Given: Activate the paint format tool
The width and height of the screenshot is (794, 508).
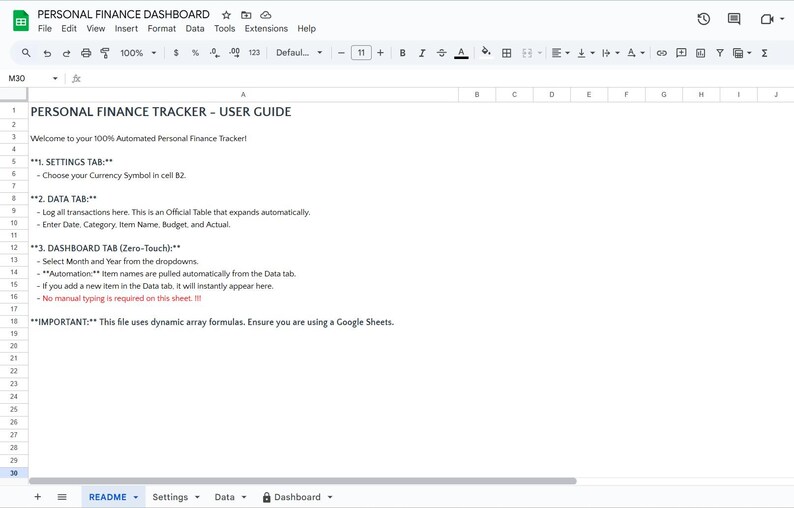Looking at the screenshot, I should (x=105, y=53).
